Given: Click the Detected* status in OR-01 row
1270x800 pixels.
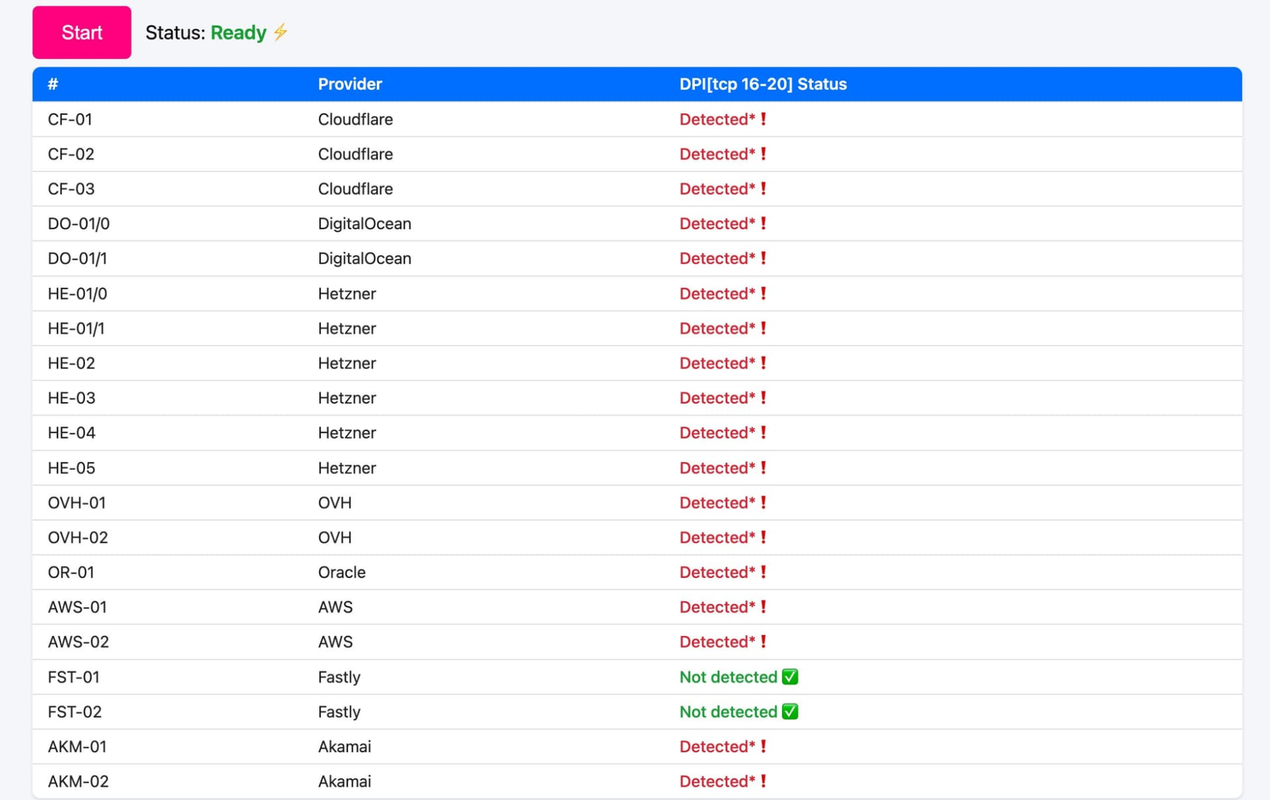Looking at the screenshot, I should coord(717,572).
